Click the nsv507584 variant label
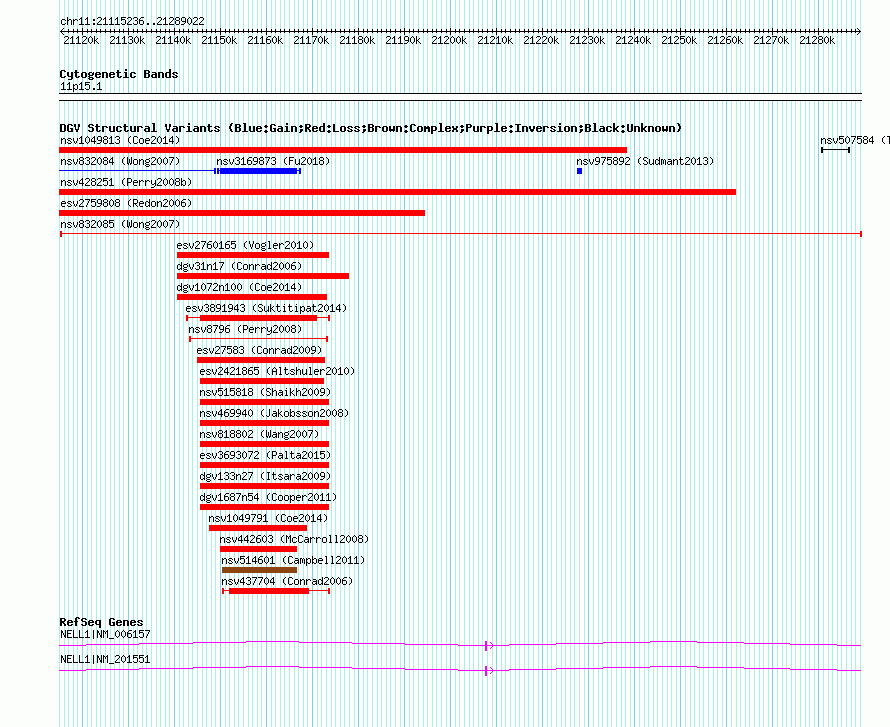This screenshot has width=890, height=727. (x=854, y=140)
